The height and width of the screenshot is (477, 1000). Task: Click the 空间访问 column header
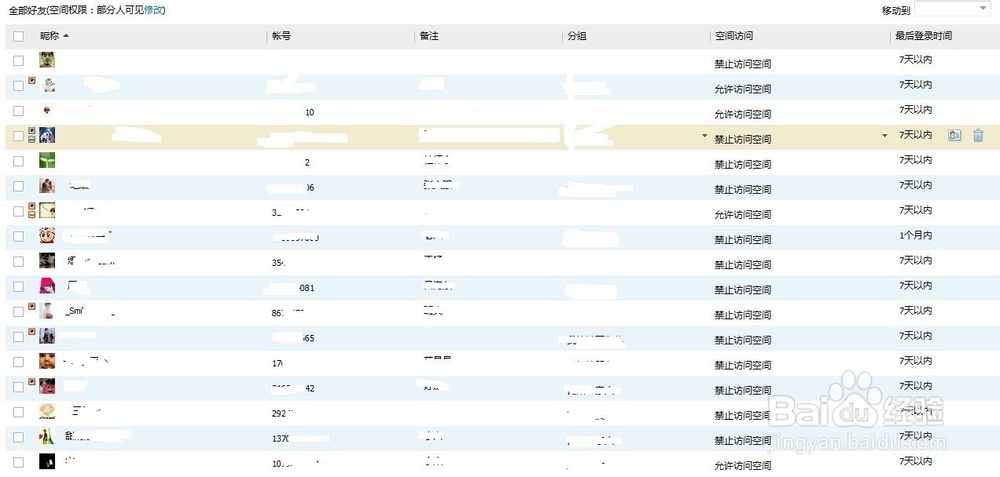point(734,36)
